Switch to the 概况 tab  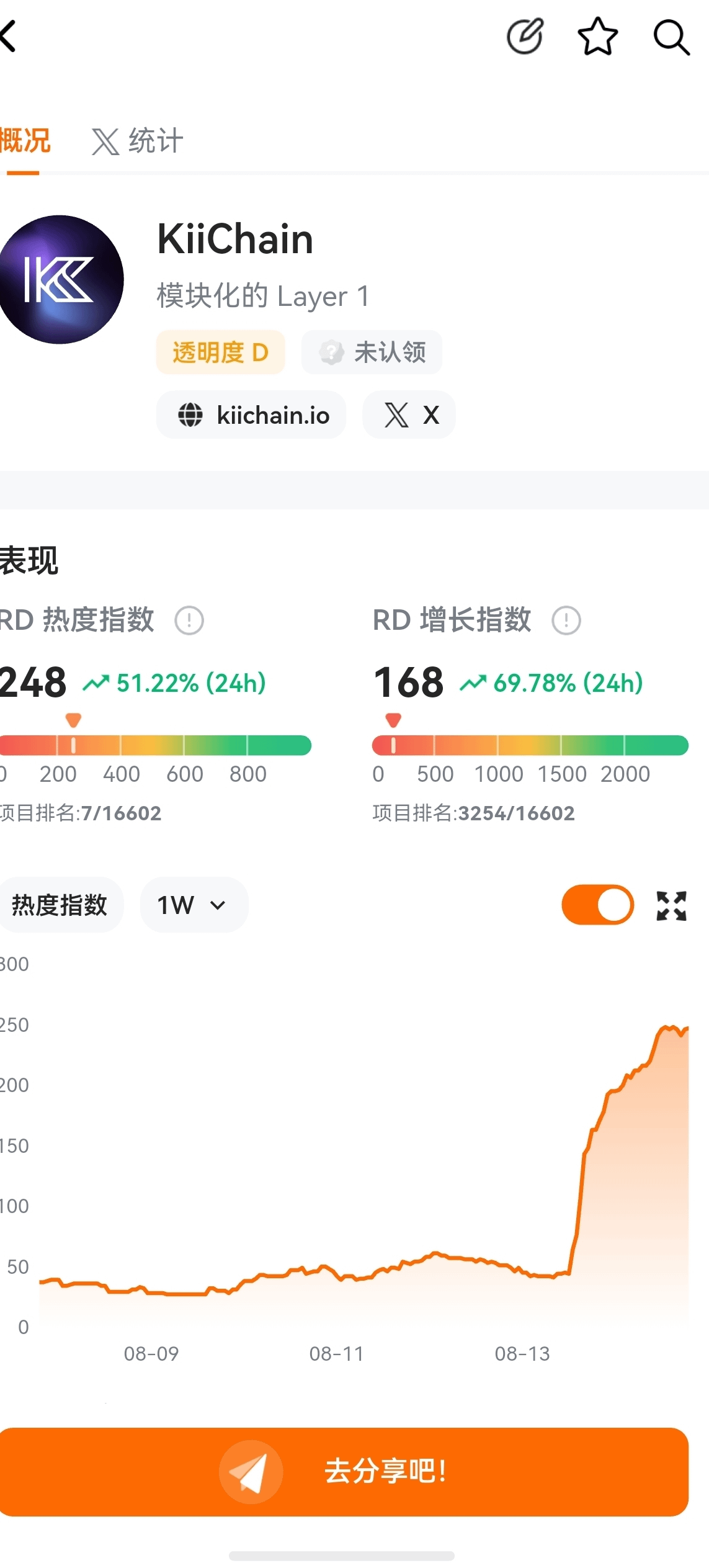[25, 141]
